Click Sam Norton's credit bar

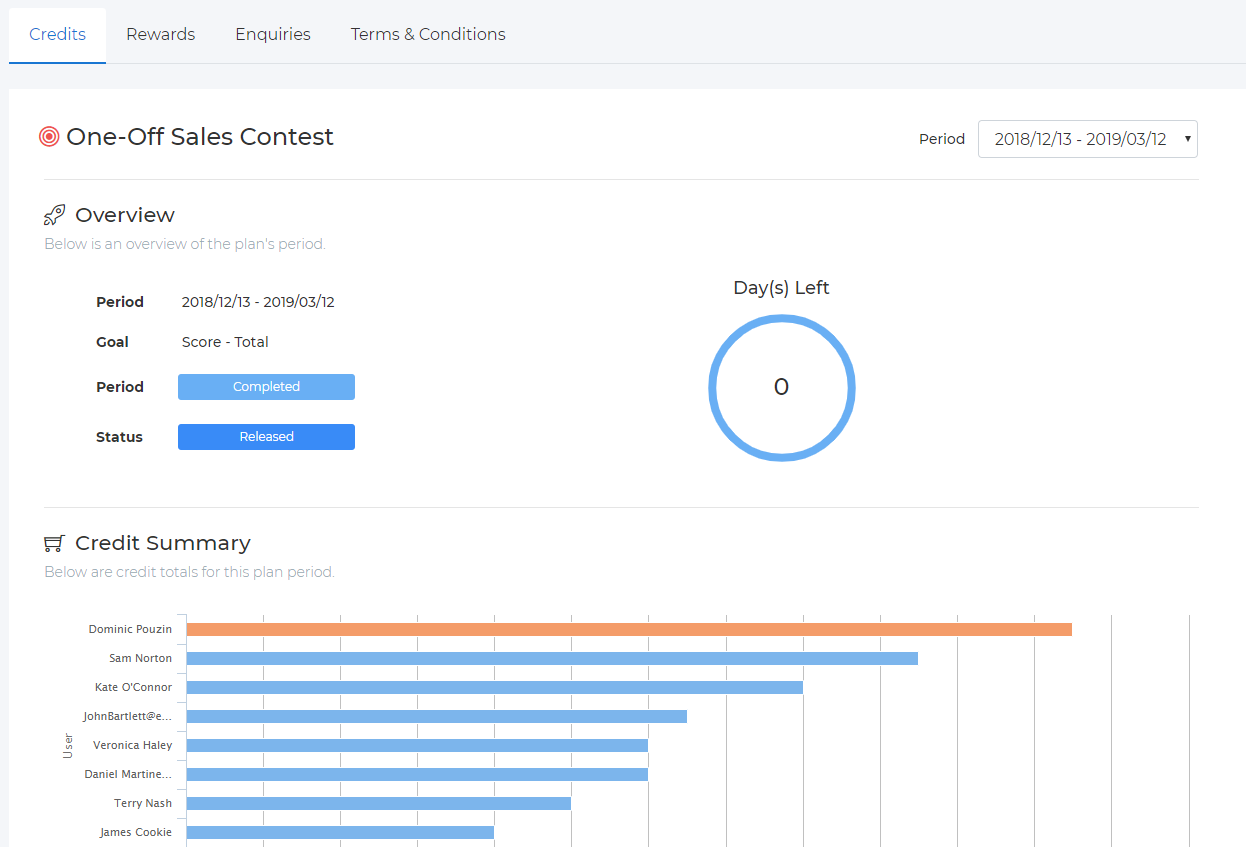[x=550, y=658]
